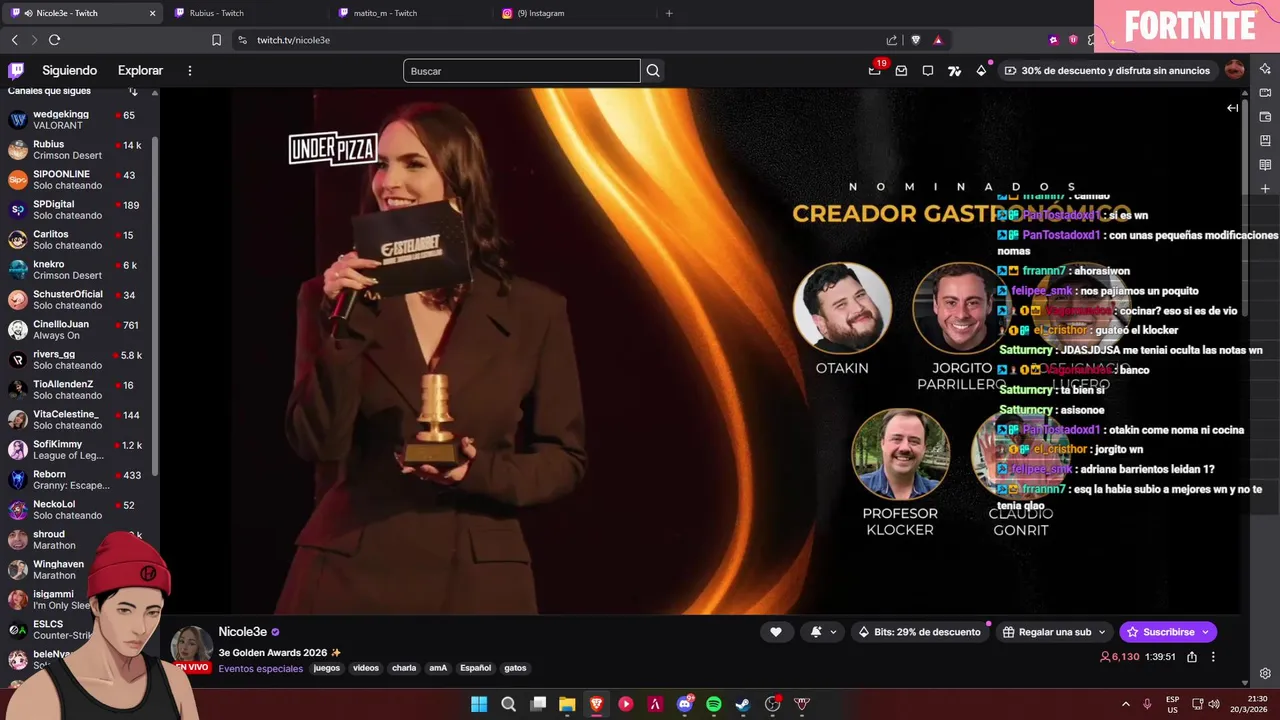The height and width of the screenshot is (720, 1280).
Task: Add item to Brave sidebar with plus
Action: coord(1265,189)
